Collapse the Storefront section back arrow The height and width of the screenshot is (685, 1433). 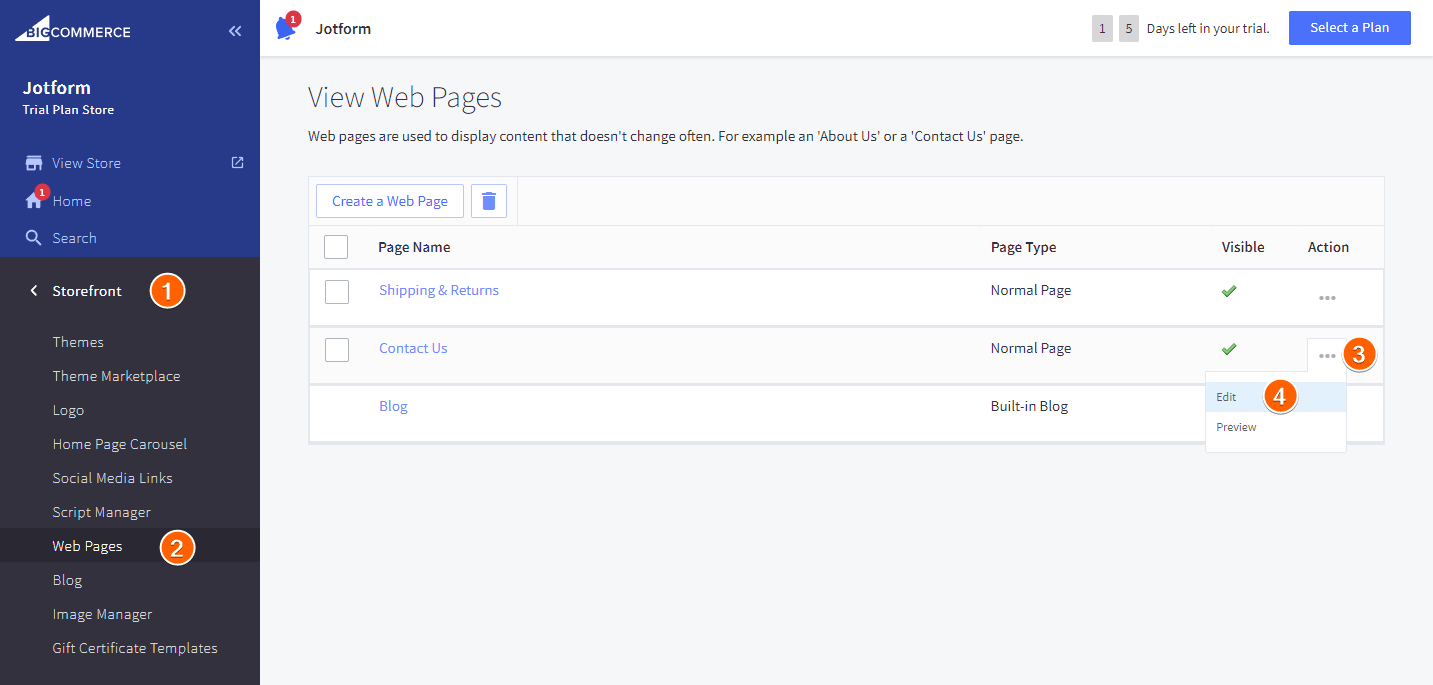click(x=34, y=291)
